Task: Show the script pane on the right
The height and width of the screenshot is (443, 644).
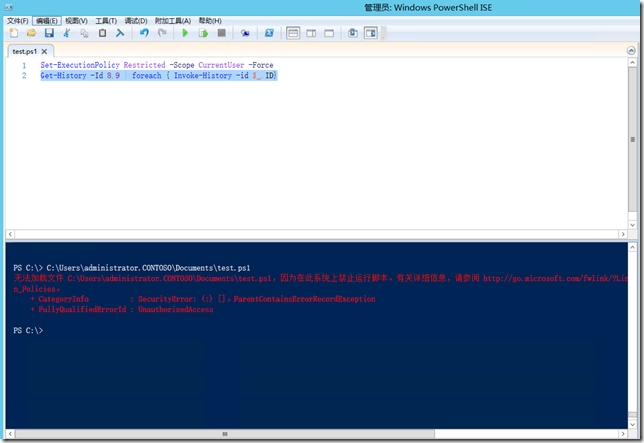Action: 311,33
